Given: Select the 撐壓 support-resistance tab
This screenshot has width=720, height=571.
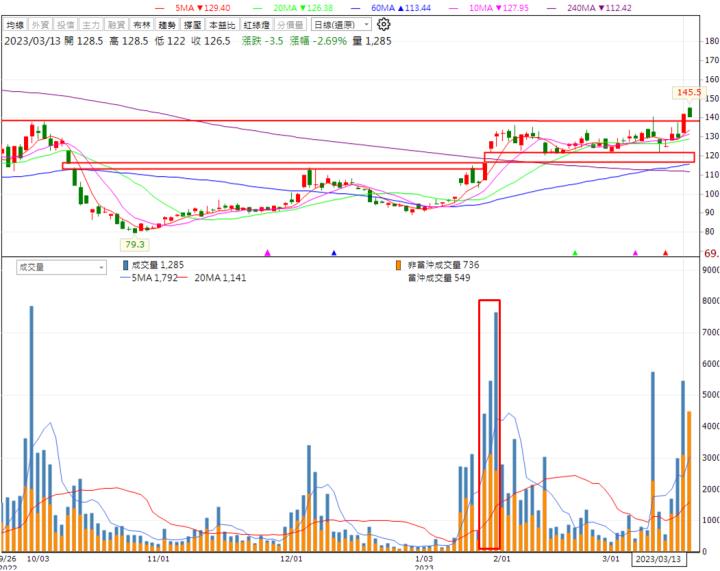Looking at the screenshot, I should [192, 23].
